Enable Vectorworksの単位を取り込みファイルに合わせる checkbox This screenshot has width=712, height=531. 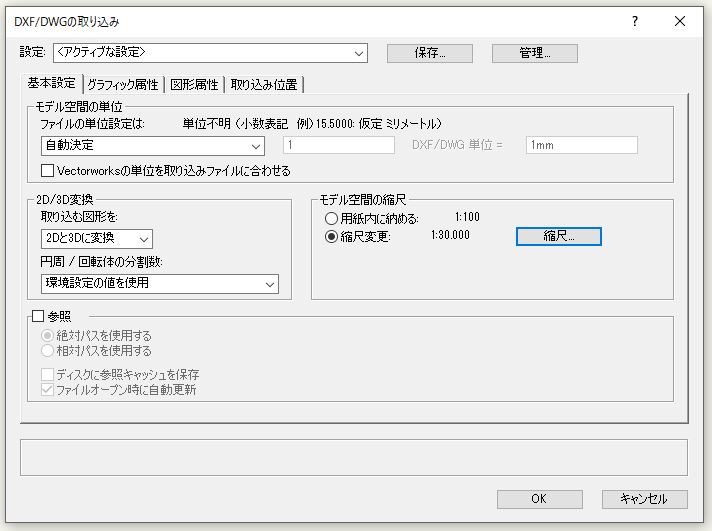(x=47, y=171)
